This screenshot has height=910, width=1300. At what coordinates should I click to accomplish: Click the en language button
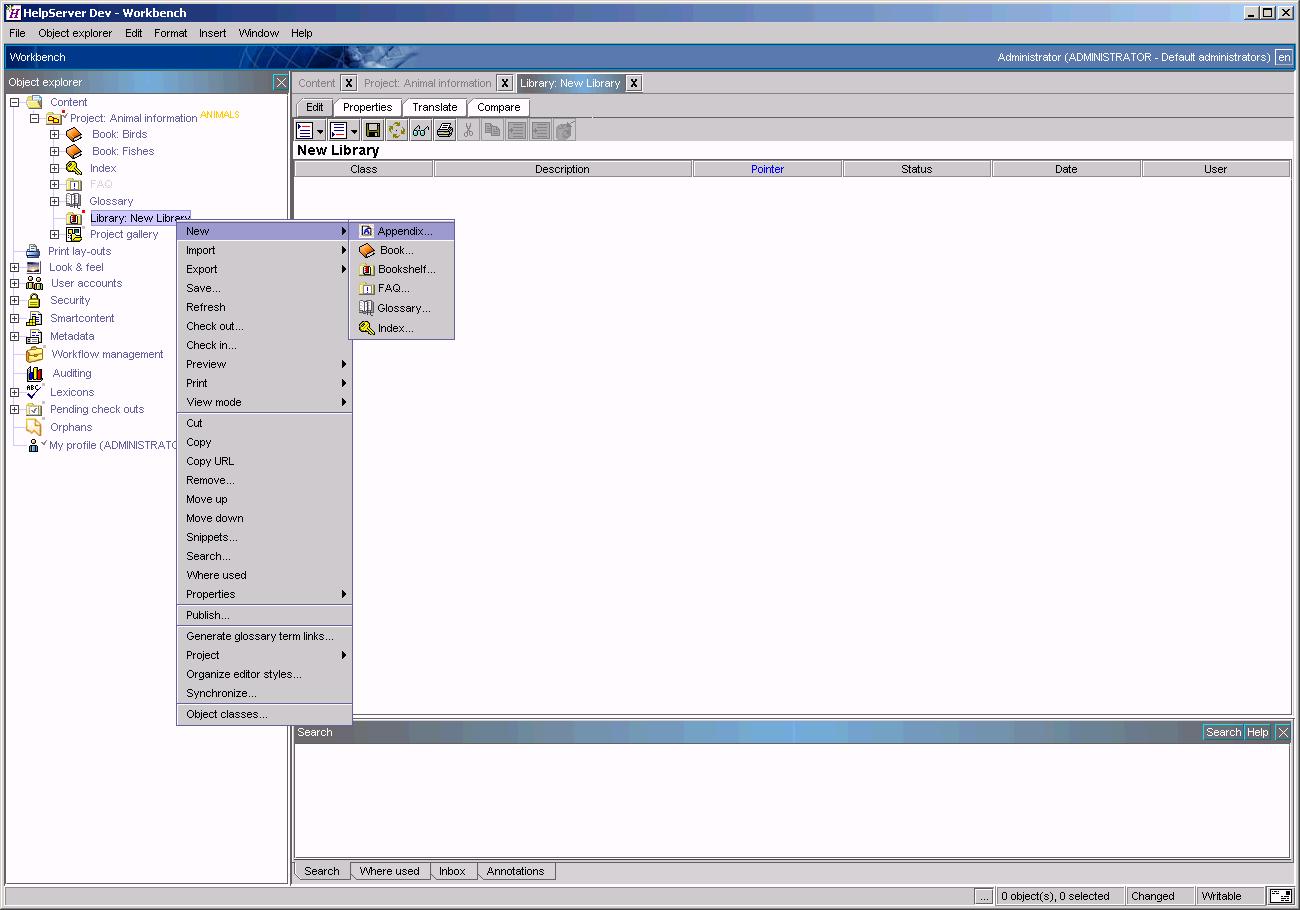pos(1284,57)
